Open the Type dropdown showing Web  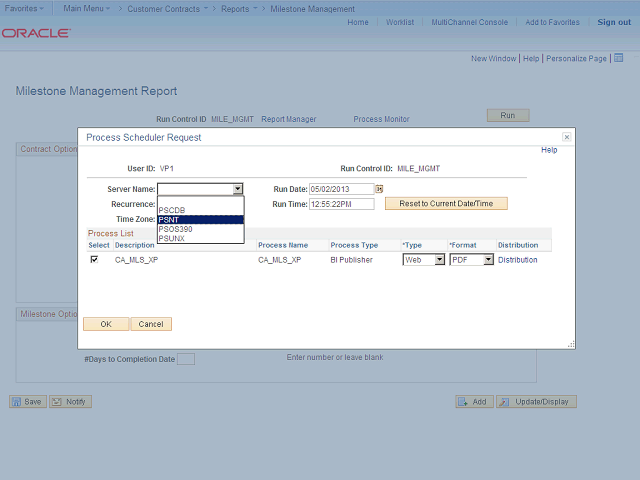[424, 260]
